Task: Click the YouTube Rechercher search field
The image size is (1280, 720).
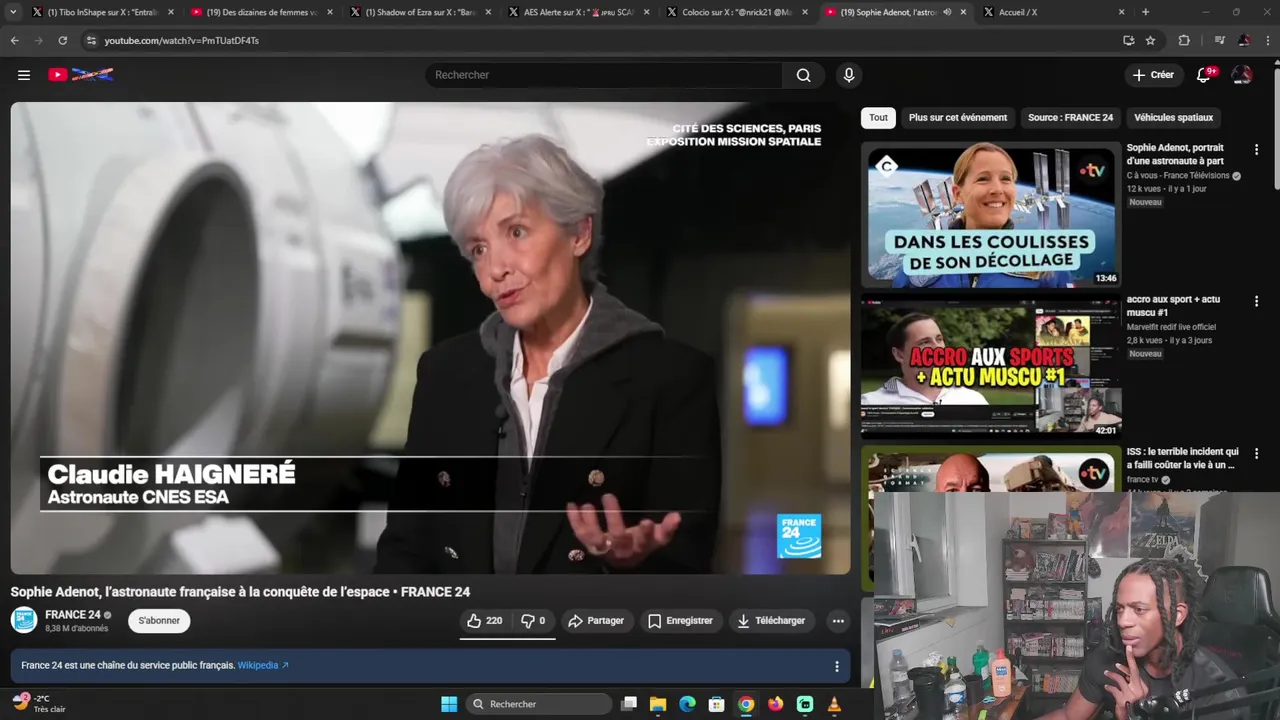Action: click(605, 75)
